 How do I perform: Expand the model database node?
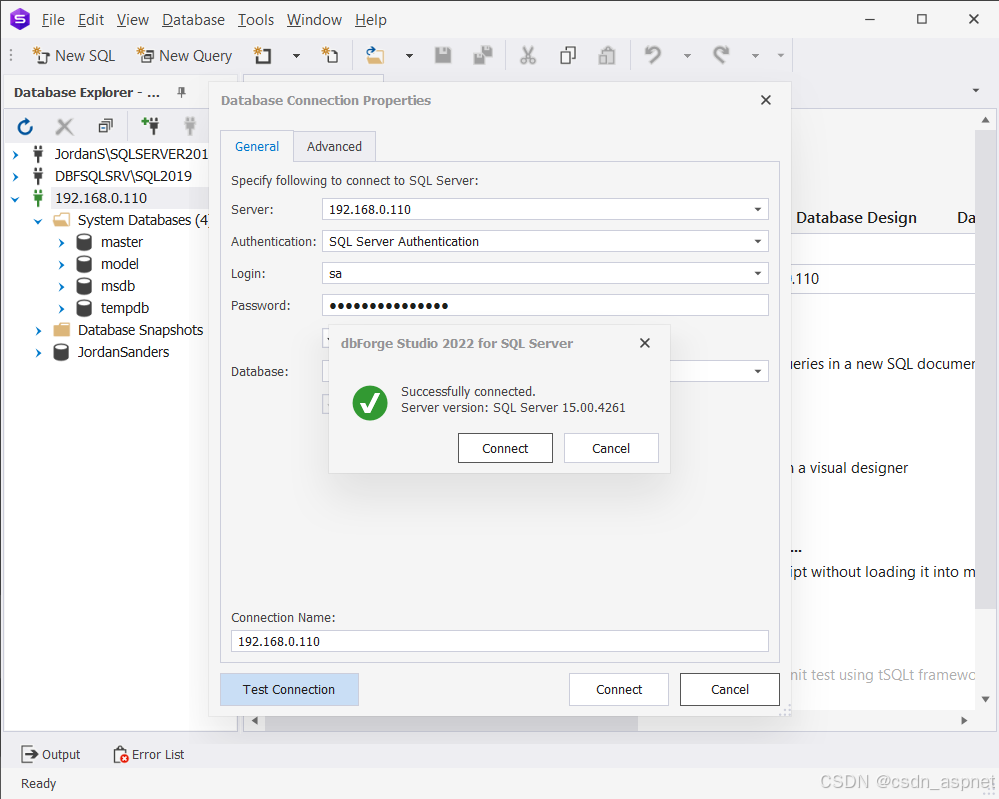(61, 264)
